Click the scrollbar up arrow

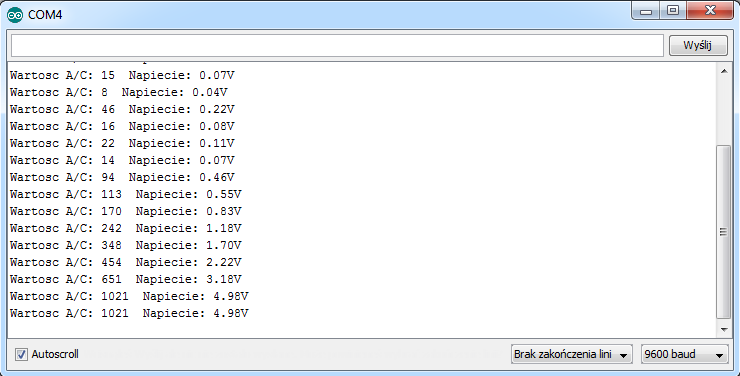click(724, 71)
